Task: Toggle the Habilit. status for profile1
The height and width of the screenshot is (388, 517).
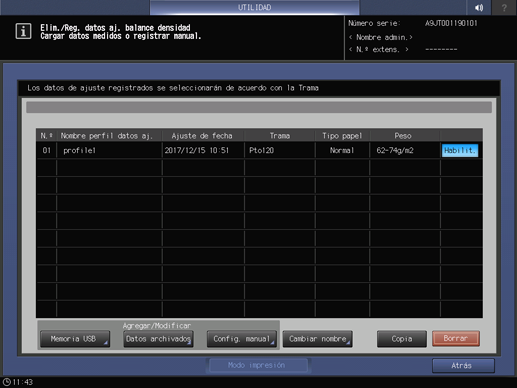Action: pyautogui.click(x=460, y=150)
